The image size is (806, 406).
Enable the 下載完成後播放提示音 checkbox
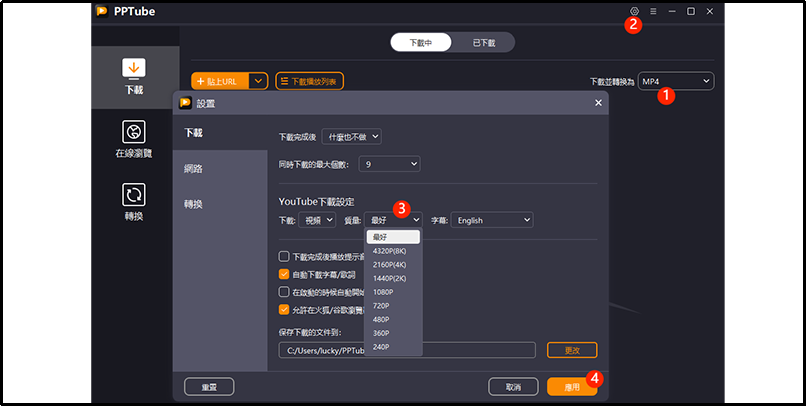(284, 256)
